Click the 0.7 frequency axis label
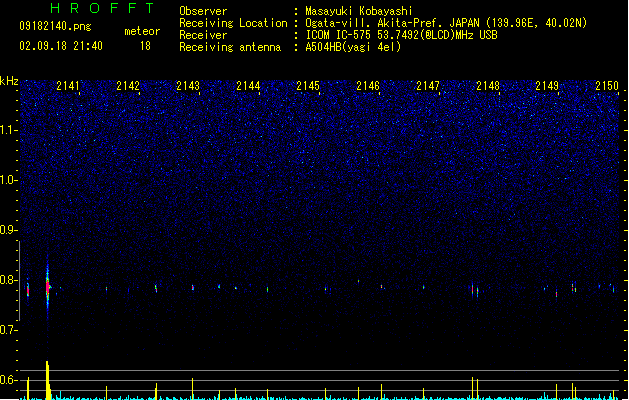Image resolution: width=629 pixels, height=400 pixels. (9, 330)
